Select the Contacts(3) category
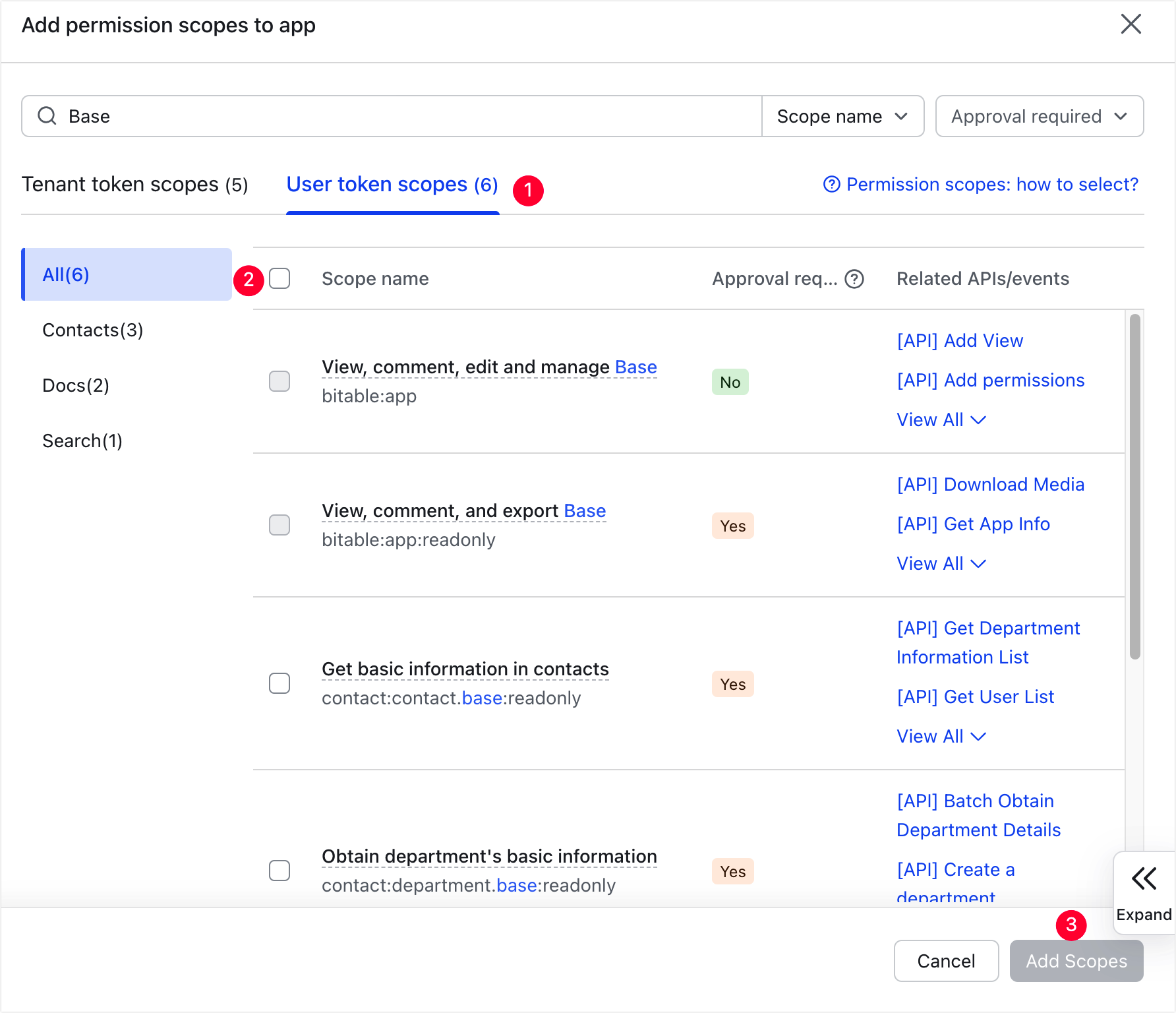1176x1013 pixels. tap(93, 330)
